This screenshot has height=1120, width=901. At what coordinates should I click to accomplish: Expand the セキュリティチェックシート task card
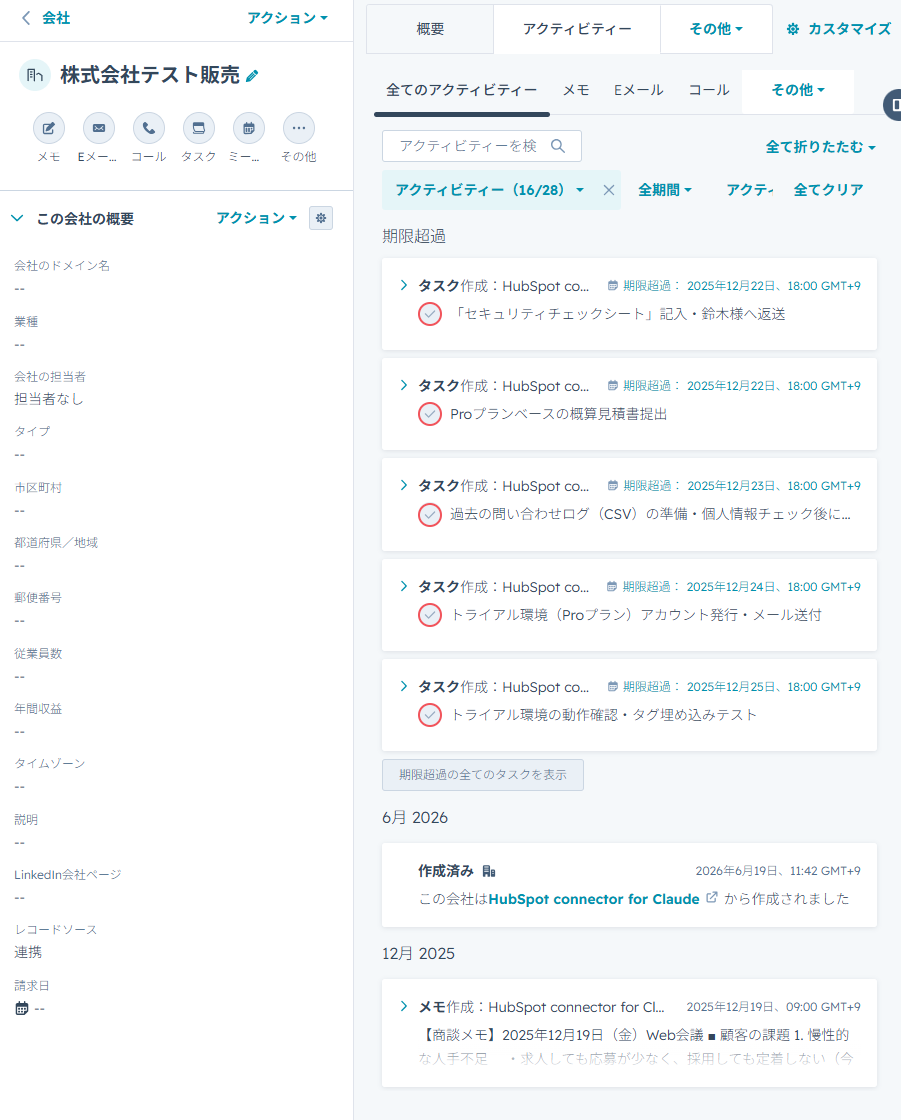coord(404,286)
